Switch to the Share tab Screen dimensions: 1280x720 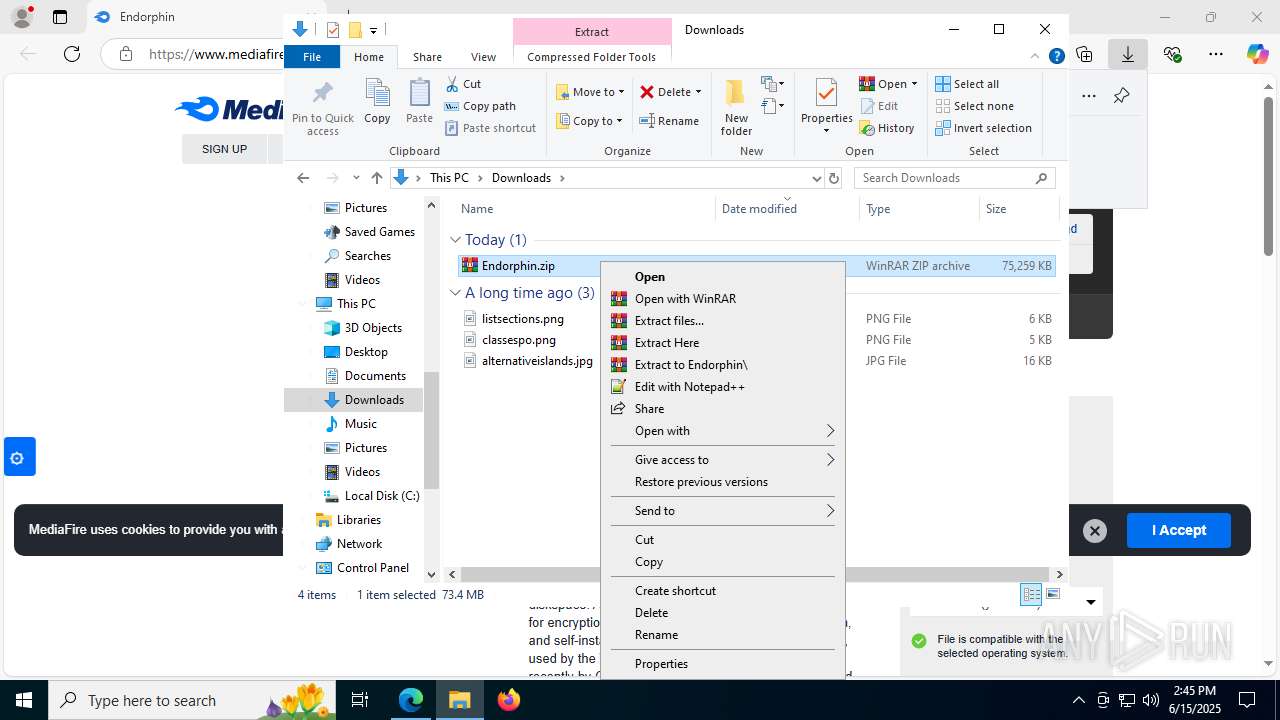point(427,57)
